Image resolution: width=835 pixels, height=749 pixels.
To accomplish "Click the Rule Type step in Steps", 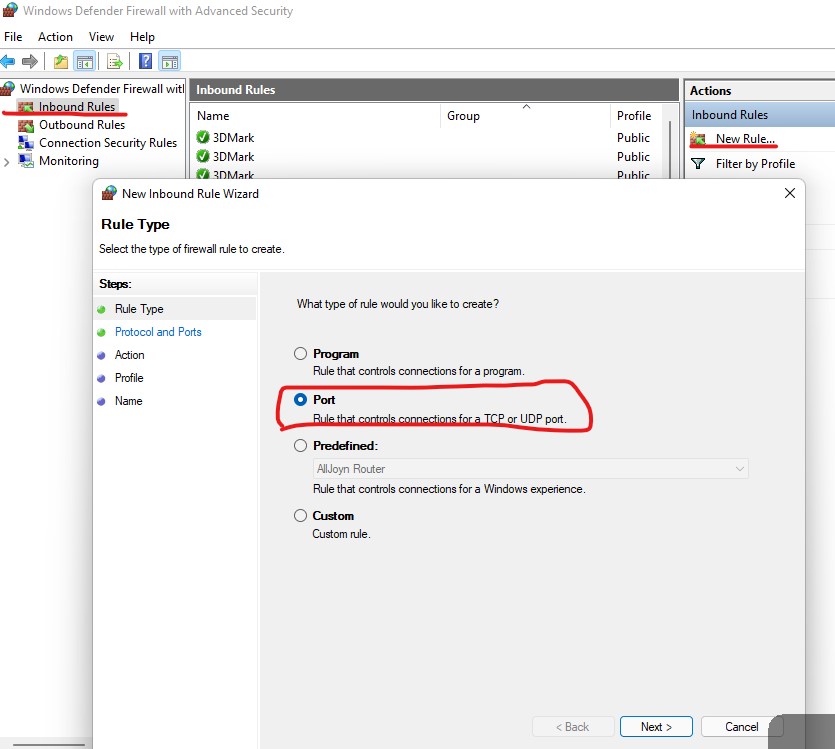I will (x=139, y=309).
